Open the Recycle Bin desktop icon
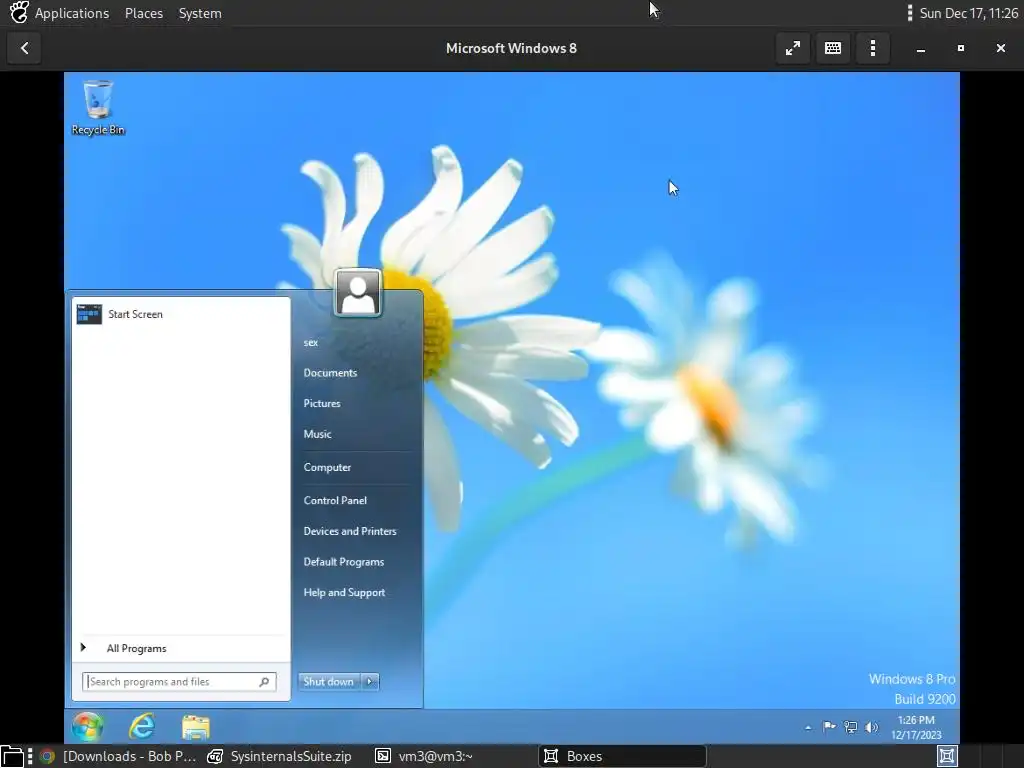Screen dimensions: 1024x768 tap(97, 107)
